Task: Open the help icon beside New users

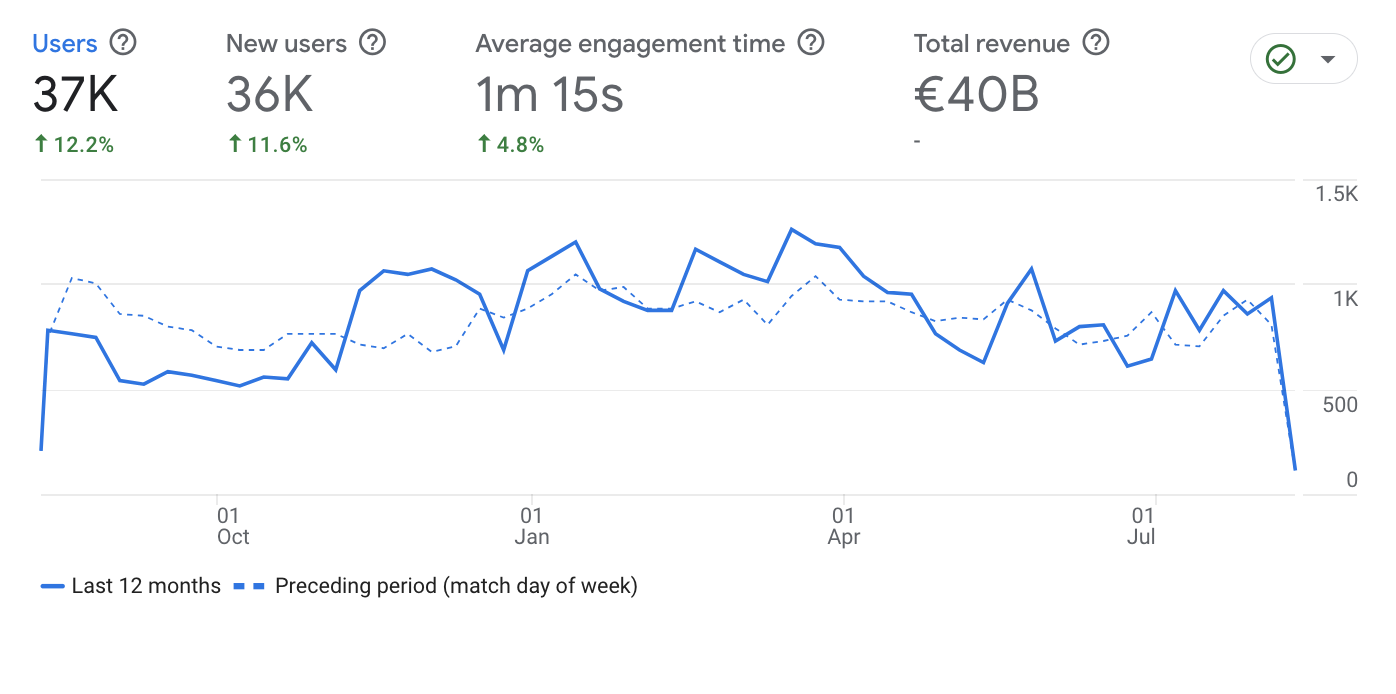Action: click(372, 43)
